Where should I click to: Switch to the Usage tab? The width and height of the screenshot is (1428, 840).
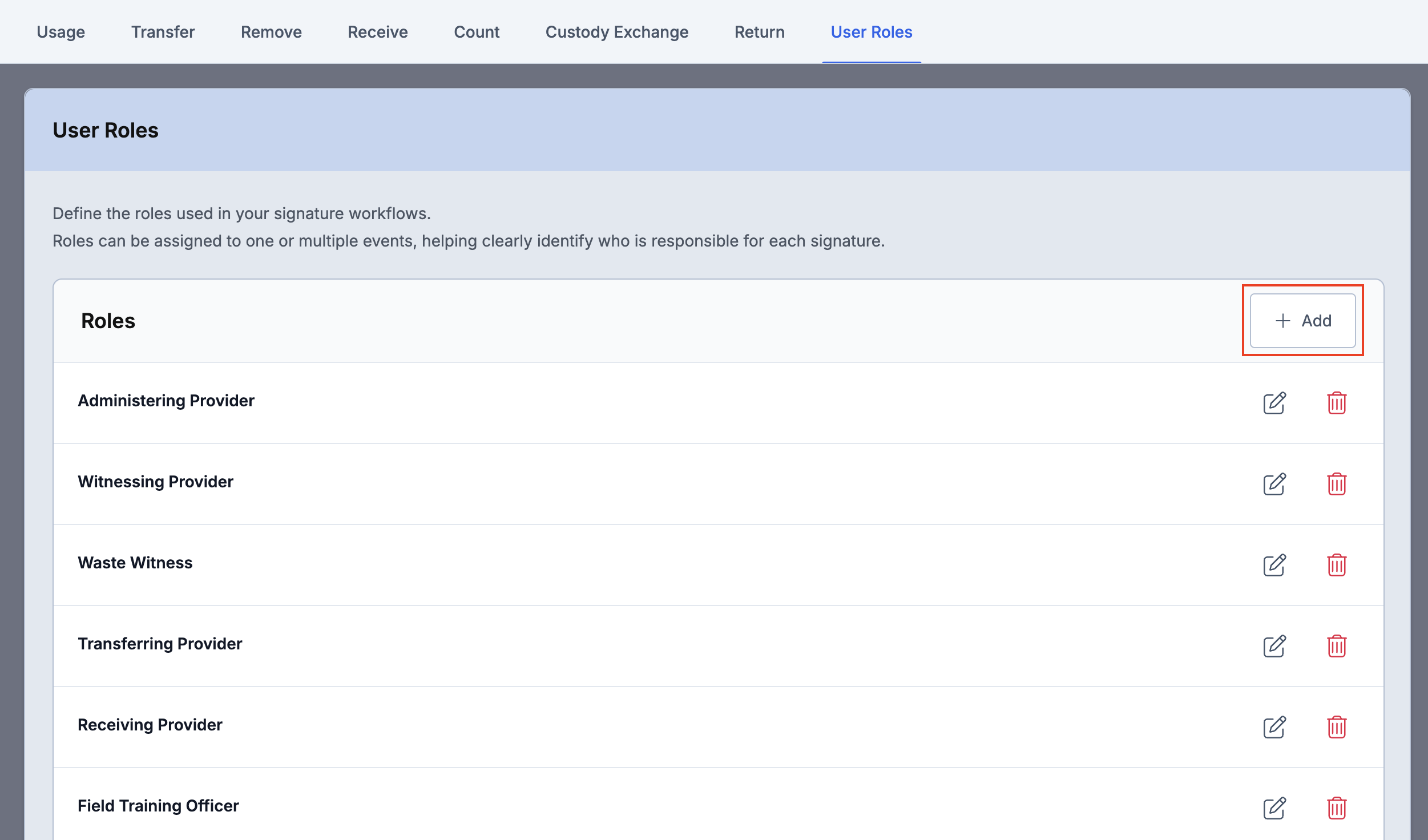pos(61,32)
